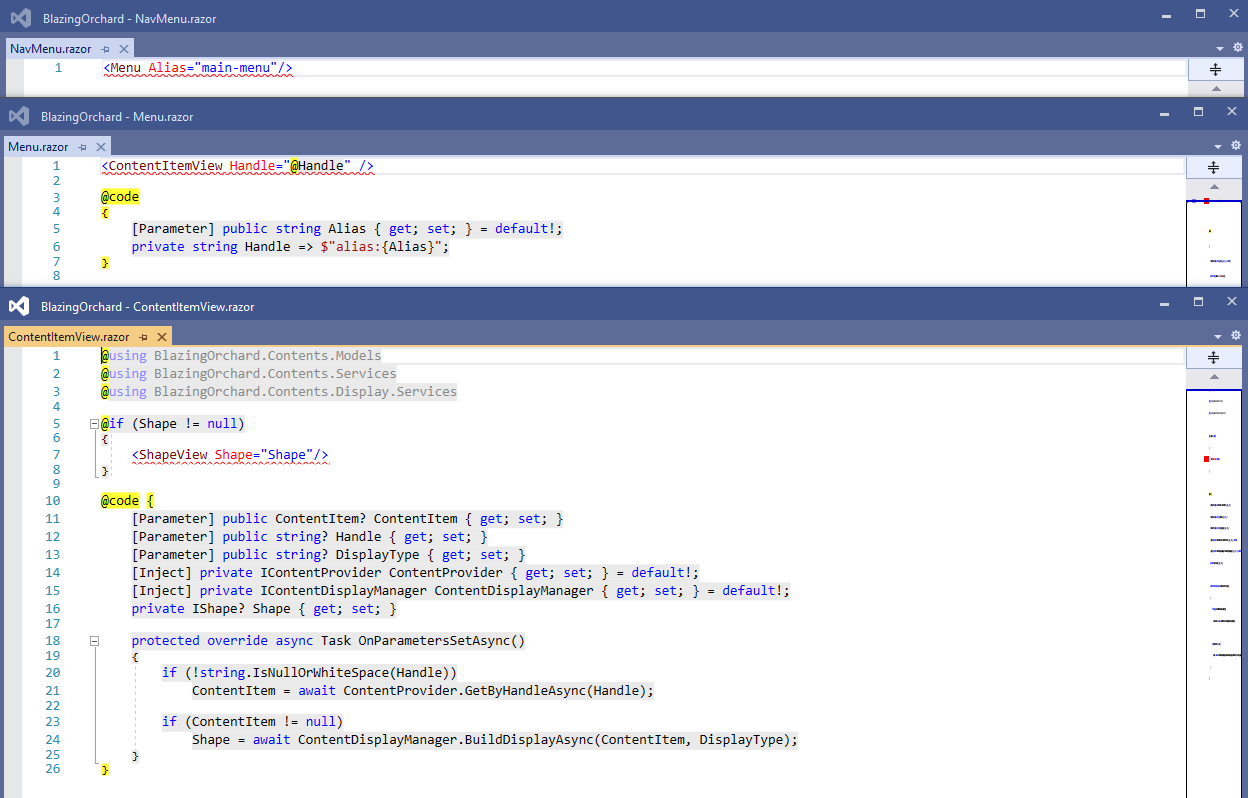Screen dimensions: 1248x798
Task: Close the Menu.razor tab
Action: coord(102,146)
